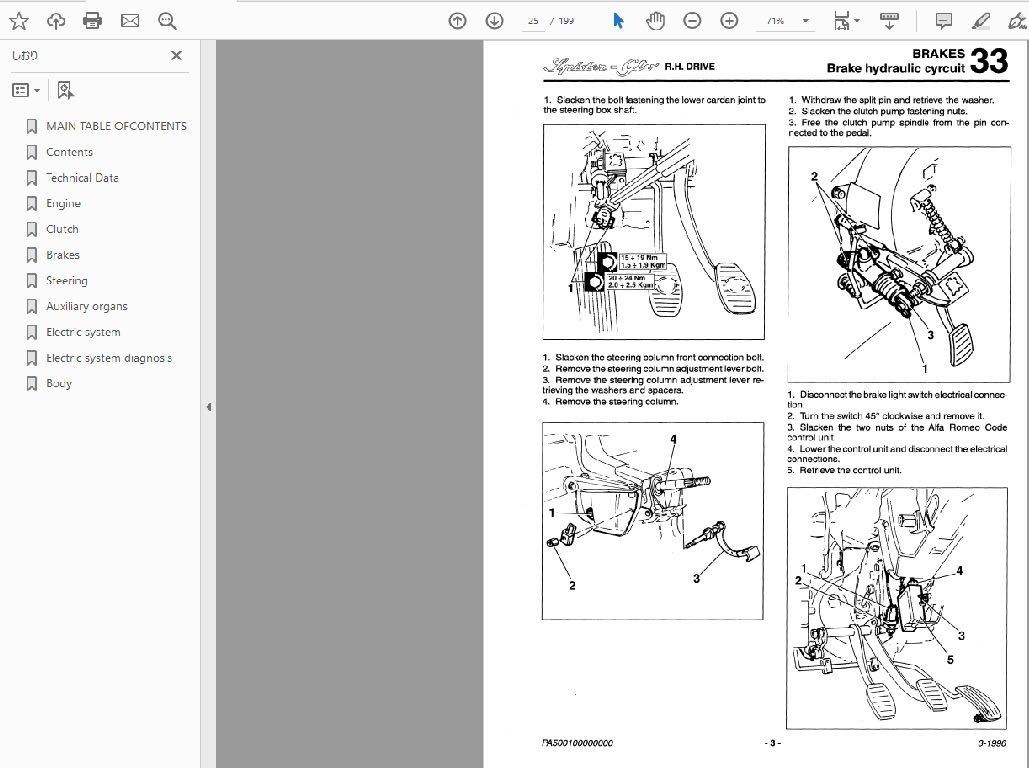The width and height of the screenshot is (1029, 768).
Task: Click the clutch pump pedal diagram
Action: click(899, 264)
